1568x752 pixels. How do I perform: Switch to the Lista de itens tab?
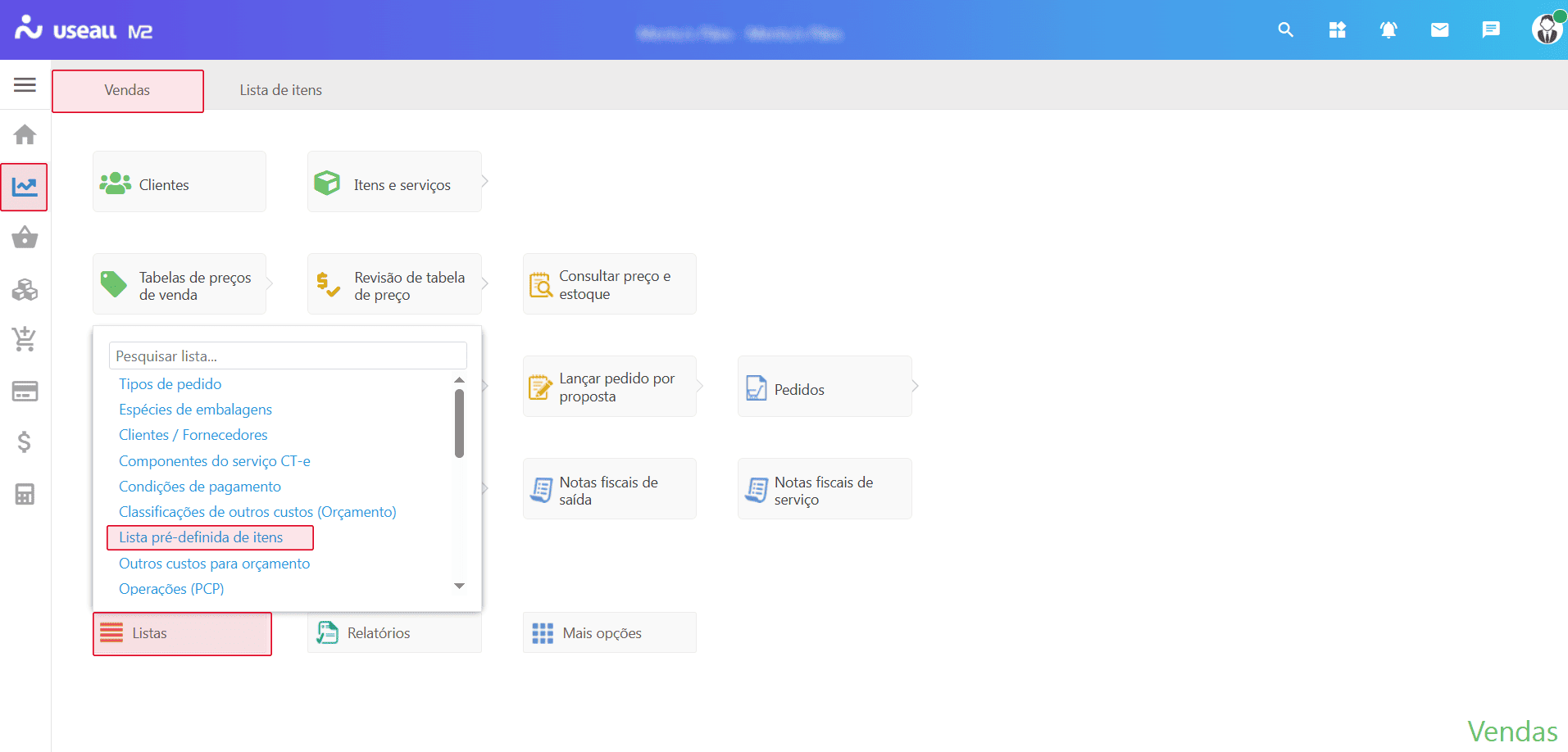[280, 90]
